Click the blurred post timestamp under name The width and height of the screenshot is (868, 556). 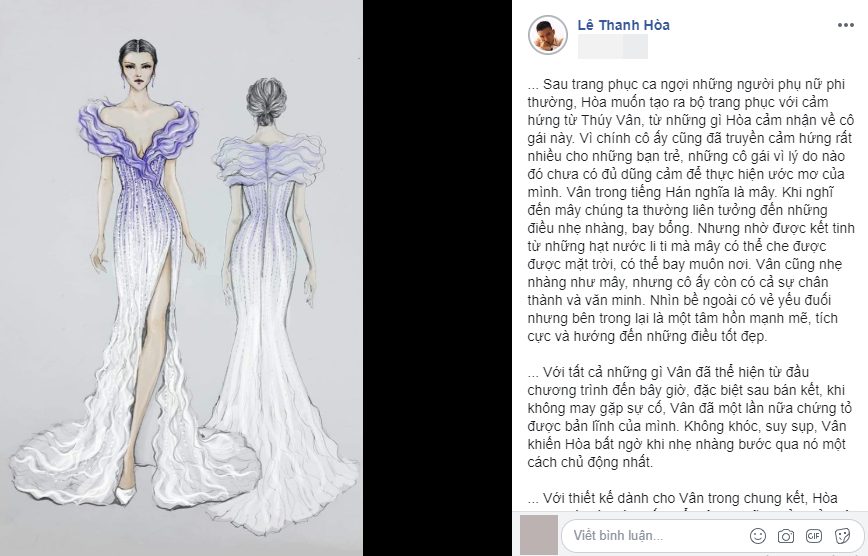pos(613,47)
